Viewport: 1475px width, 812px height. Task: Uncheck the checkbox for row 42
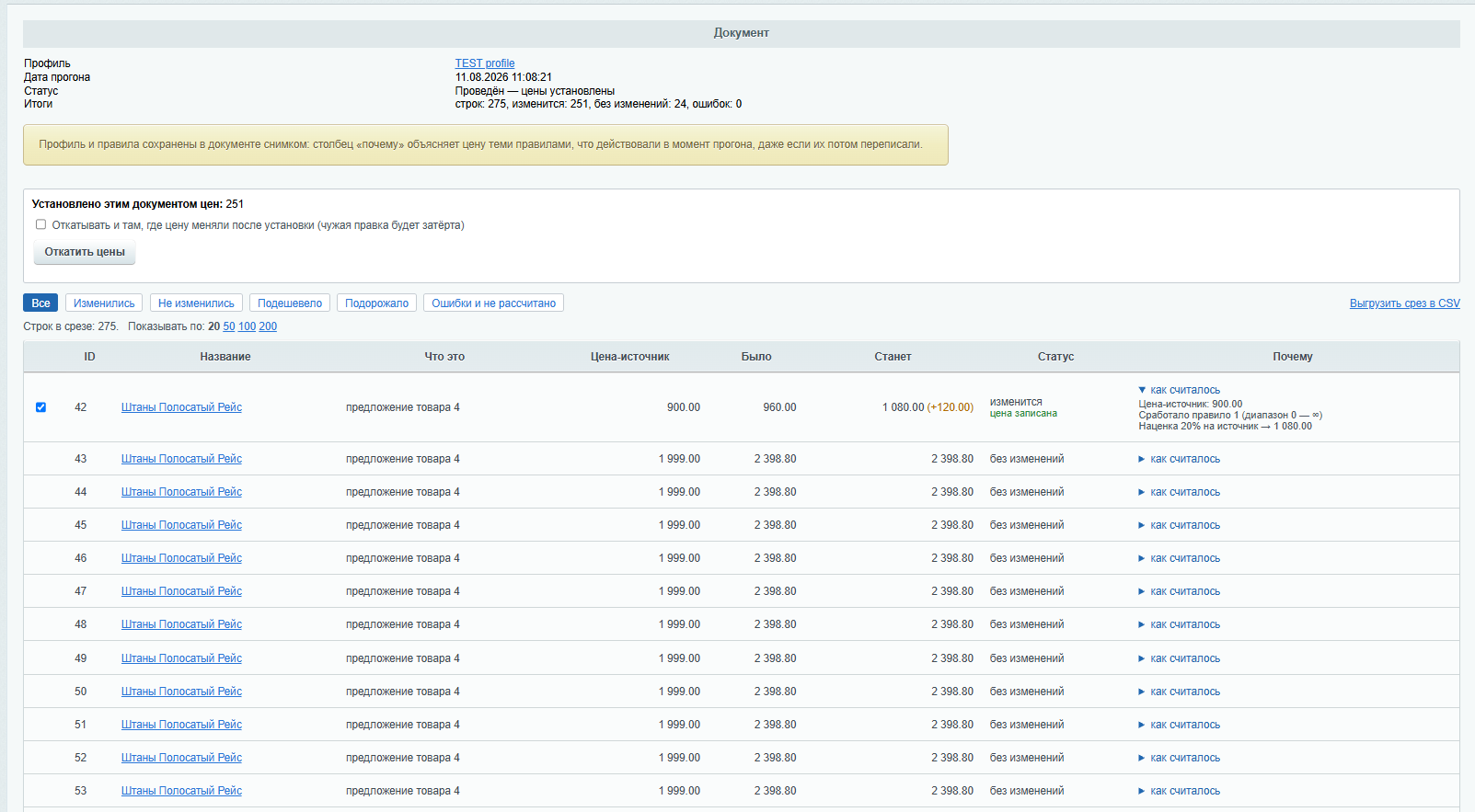click(40, 407)
